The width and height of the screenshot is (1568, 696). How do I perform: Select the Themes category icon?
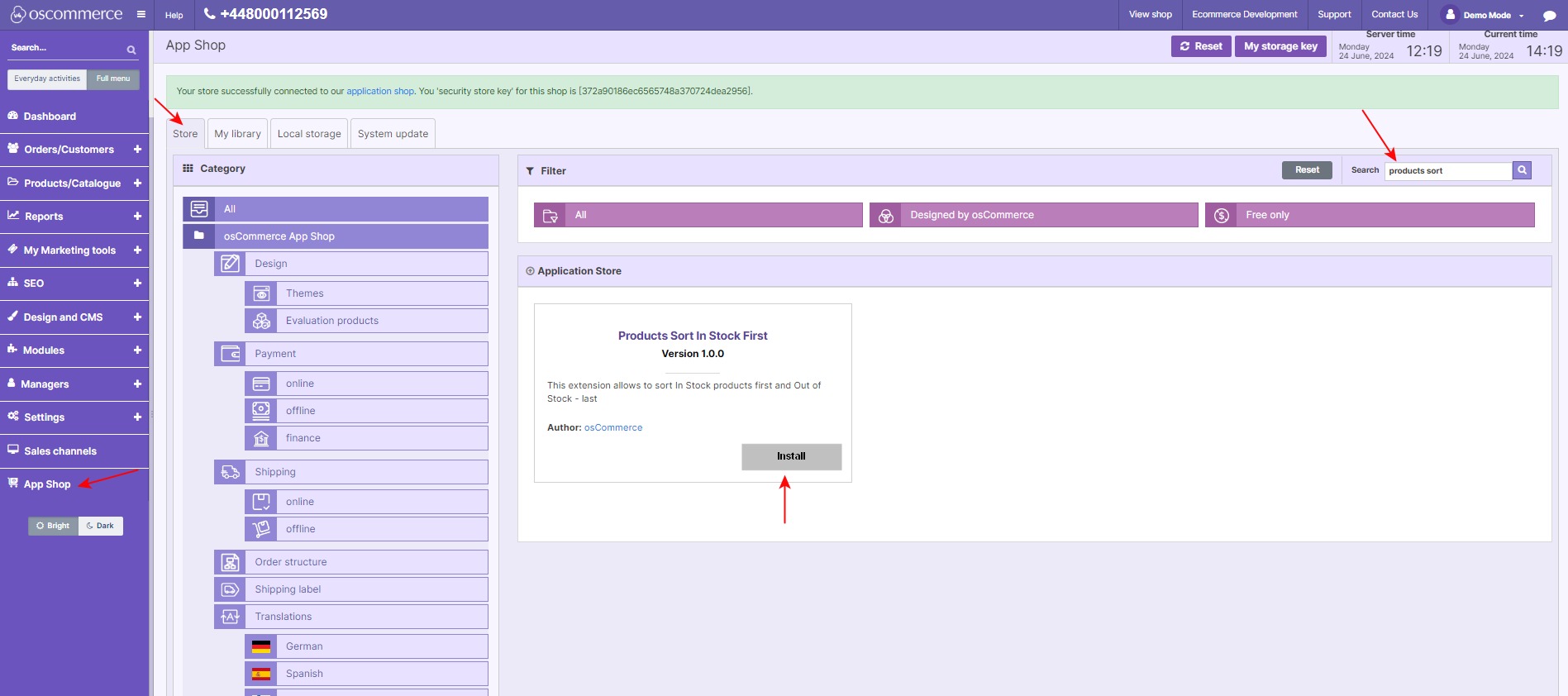coord(261,293)
